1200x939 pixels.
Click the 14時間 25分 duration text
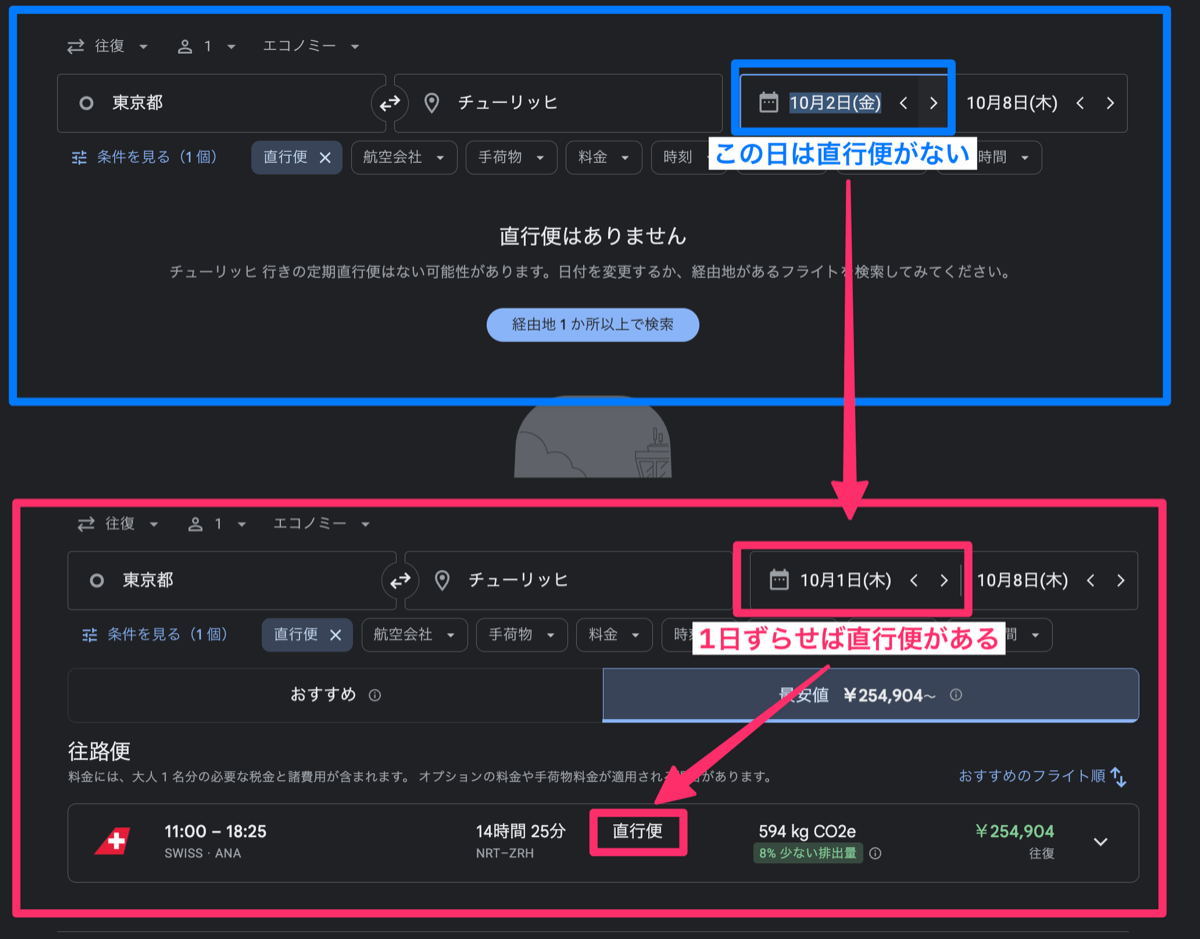pos(521,832)
